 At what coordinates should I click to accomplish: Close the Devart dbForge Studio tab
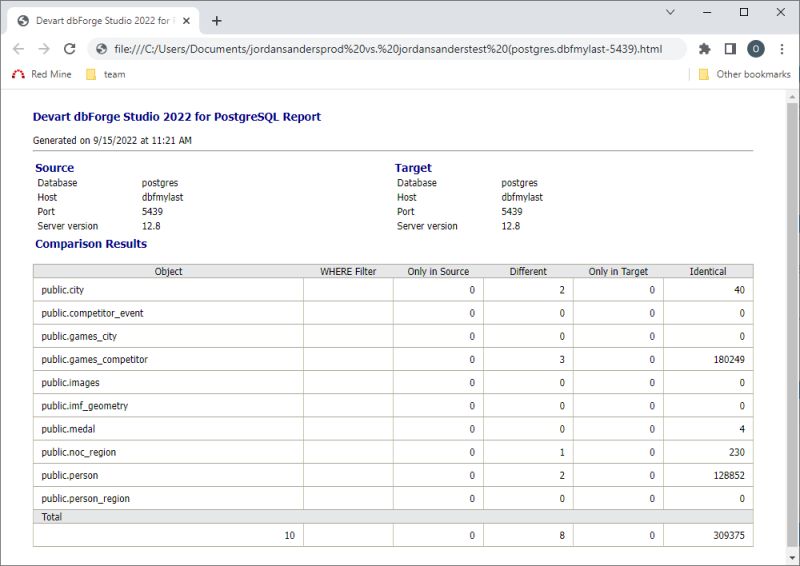coord(186,21)
